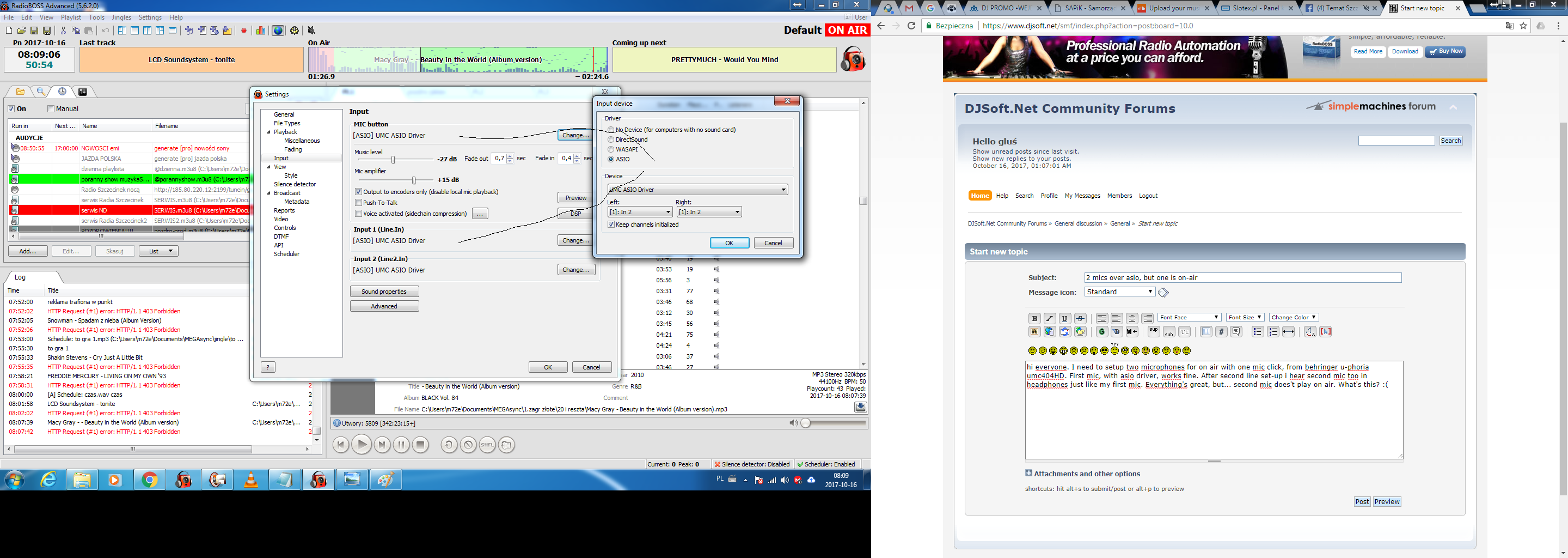1568x558 pixels.
Task: Click OK in Input device dialog
Action: pos(729,243)
